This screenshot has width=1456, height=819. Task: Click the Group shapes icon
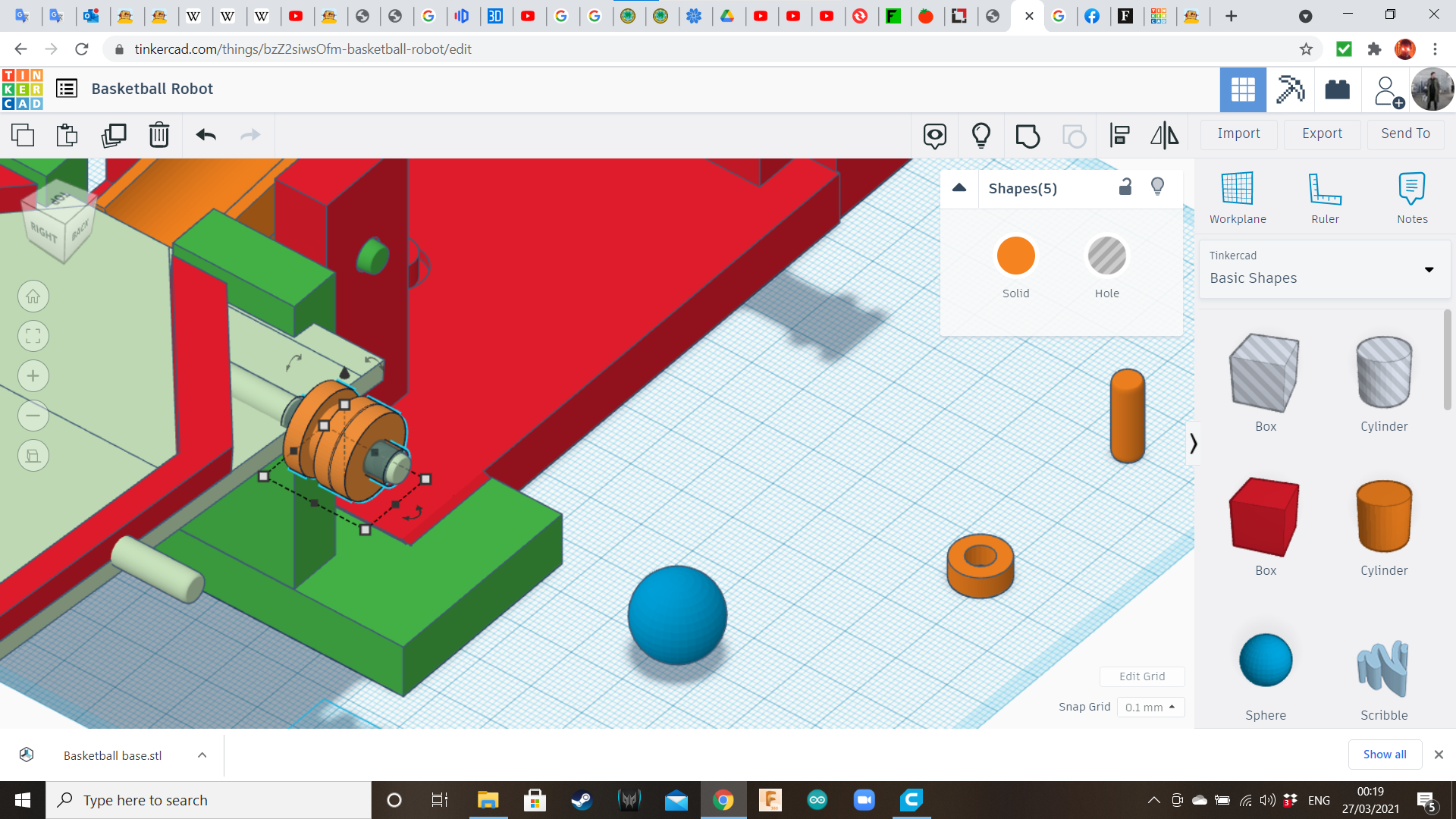1028,136
